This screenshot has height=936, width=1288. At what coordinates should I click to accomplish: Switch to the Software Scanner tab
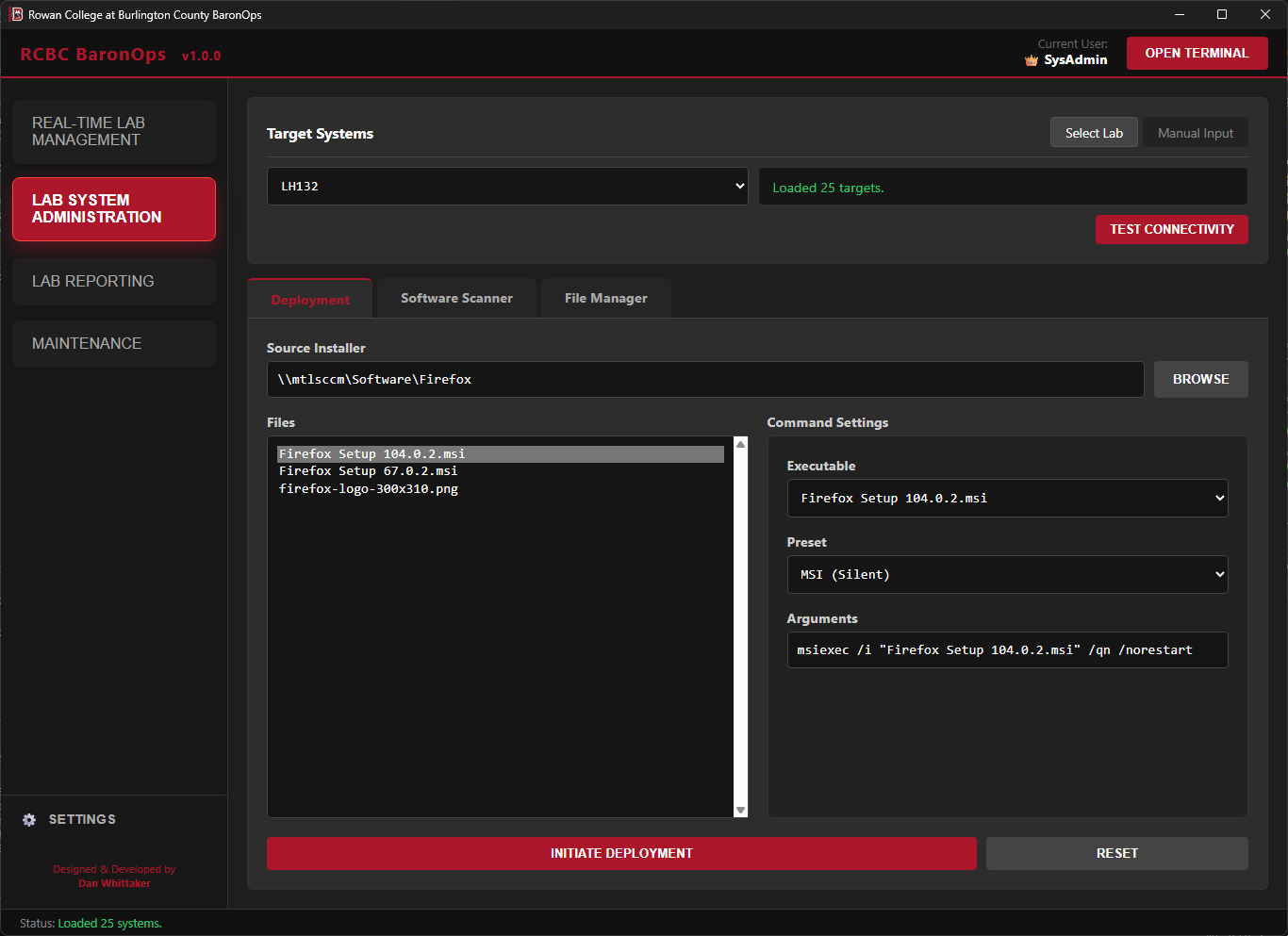pyautogui.click(x=455, y=298)
